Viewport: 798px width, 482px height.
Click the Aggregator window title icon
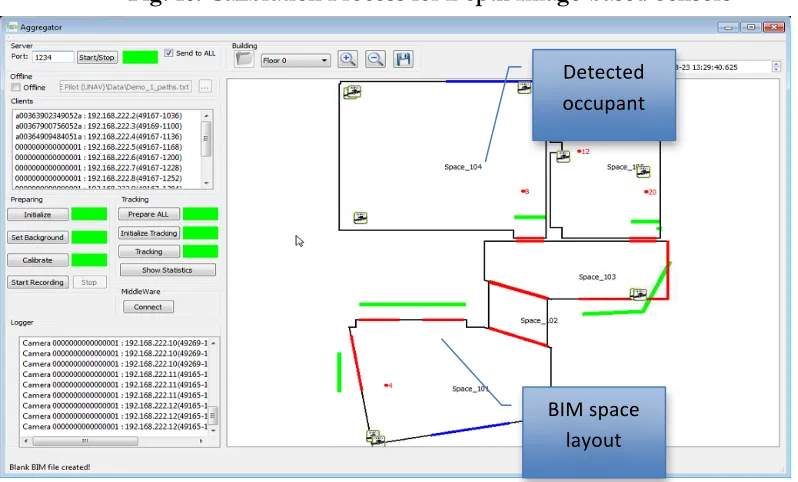12,26
